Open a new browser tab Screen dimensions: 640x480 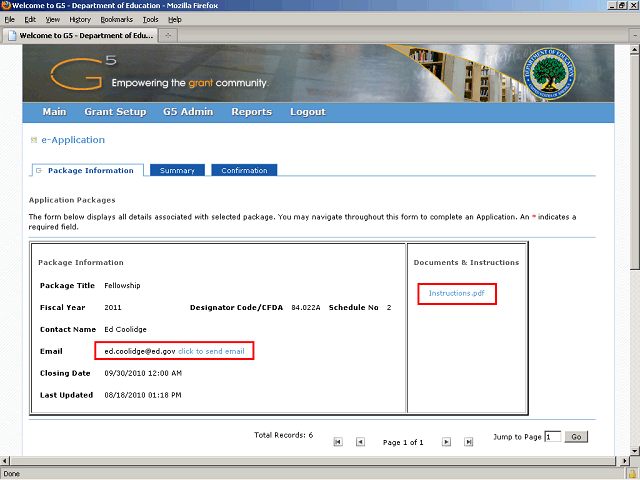tap(168, 36)
